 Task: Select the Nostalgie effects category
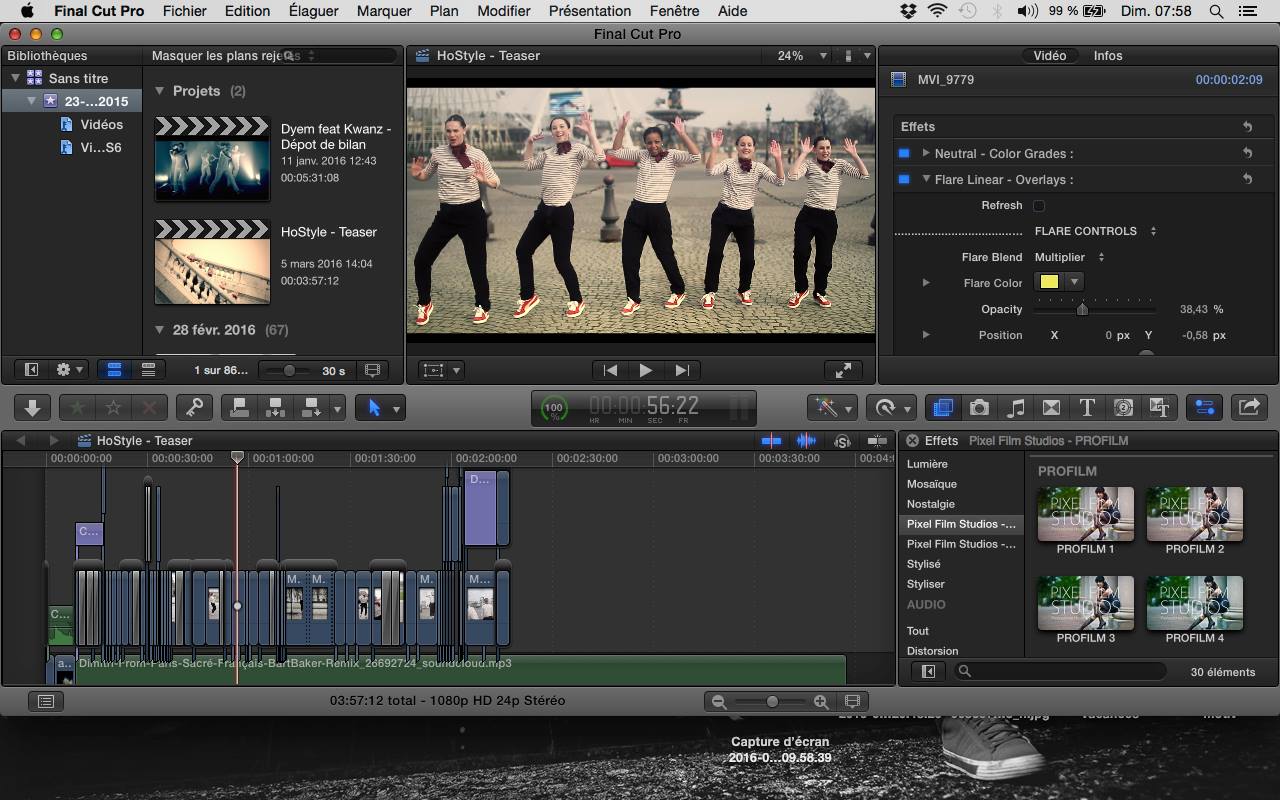(931, 504)
